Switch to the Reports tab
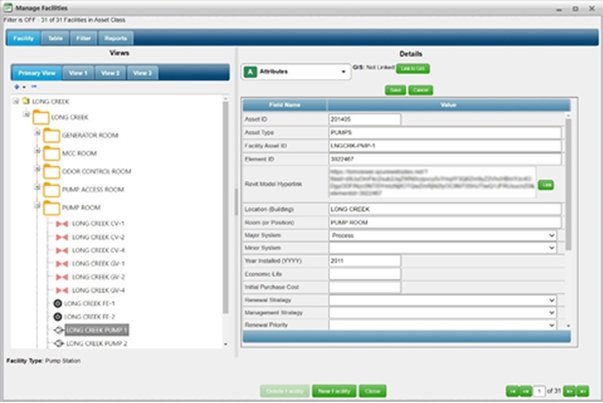This screenshot has height=403, width=603. coord(116,38)
